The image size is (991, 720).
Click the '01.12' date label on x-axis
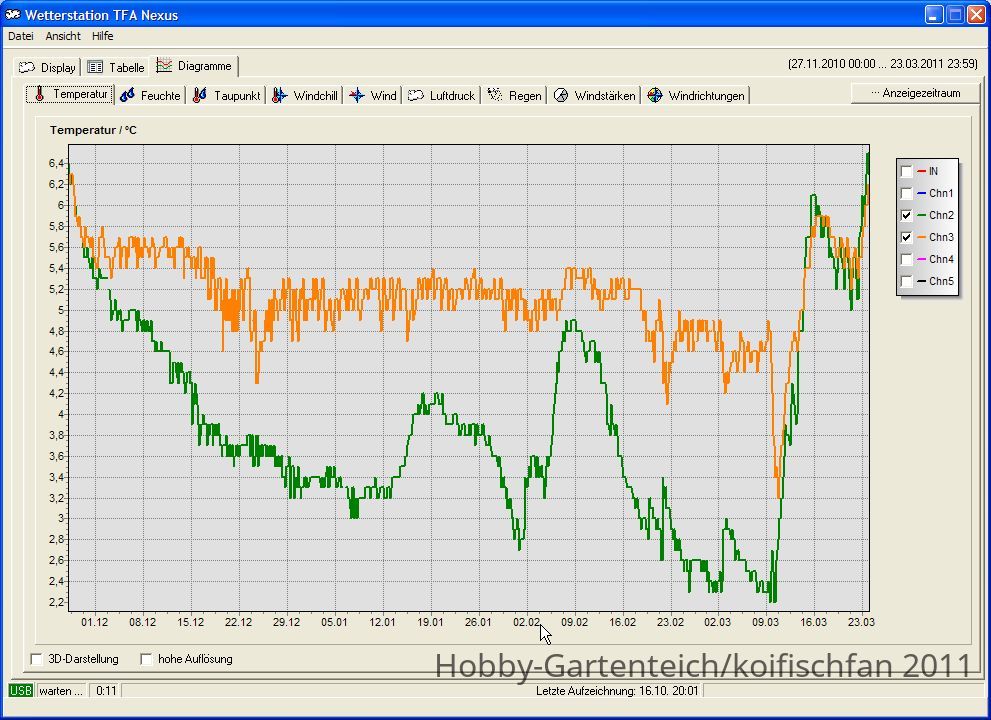[x=95, y=622]
